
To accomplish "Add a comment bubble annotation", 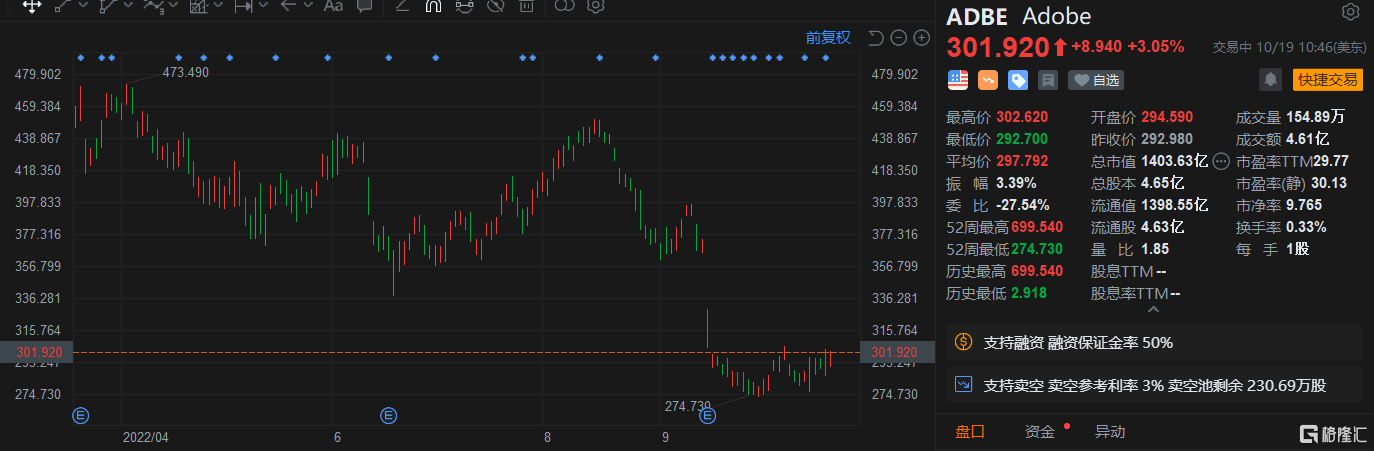I will (x=365, y=5).
